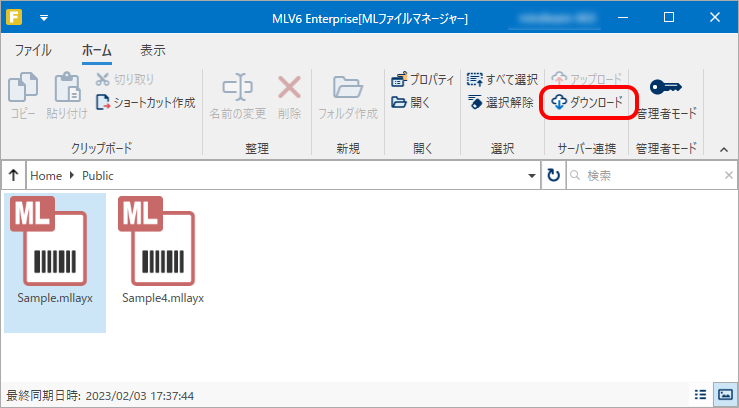Collapse the ribbon with chevron
739x408 pixels.
[724, 150]
